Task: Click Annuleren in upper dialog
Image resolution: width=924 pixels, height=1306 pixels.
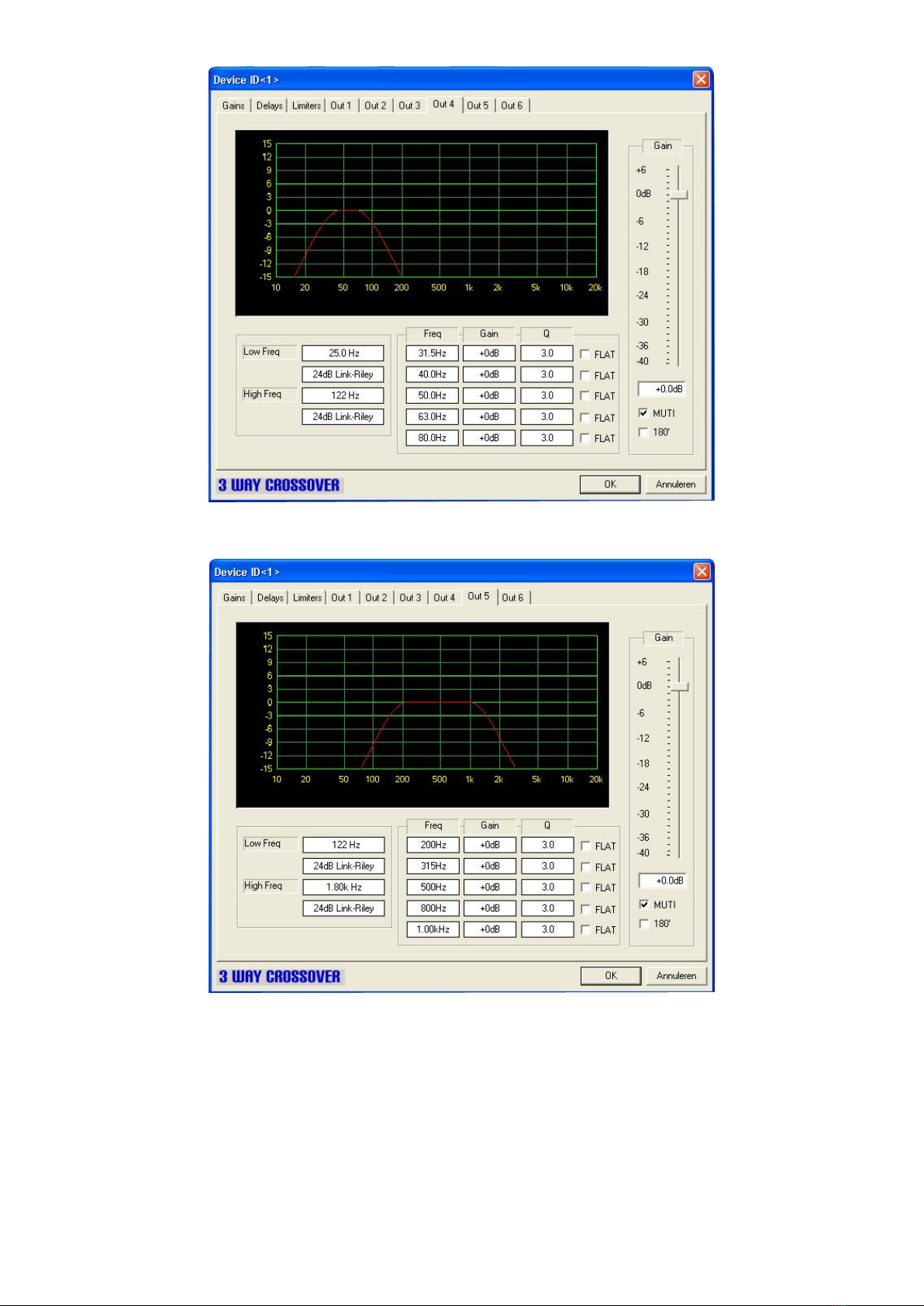Action: [x=676, y=484]
